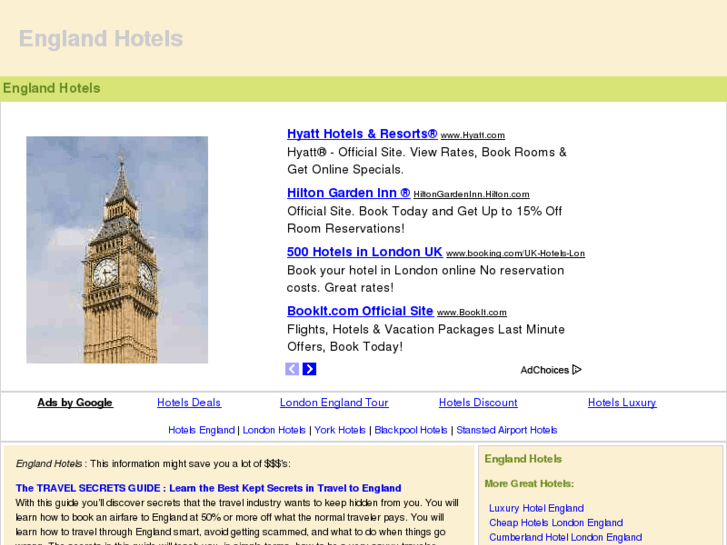Open Cheap Hotels London England sidebar link
The height and width of the screenshot is (545, 727).
click(556, 523)
